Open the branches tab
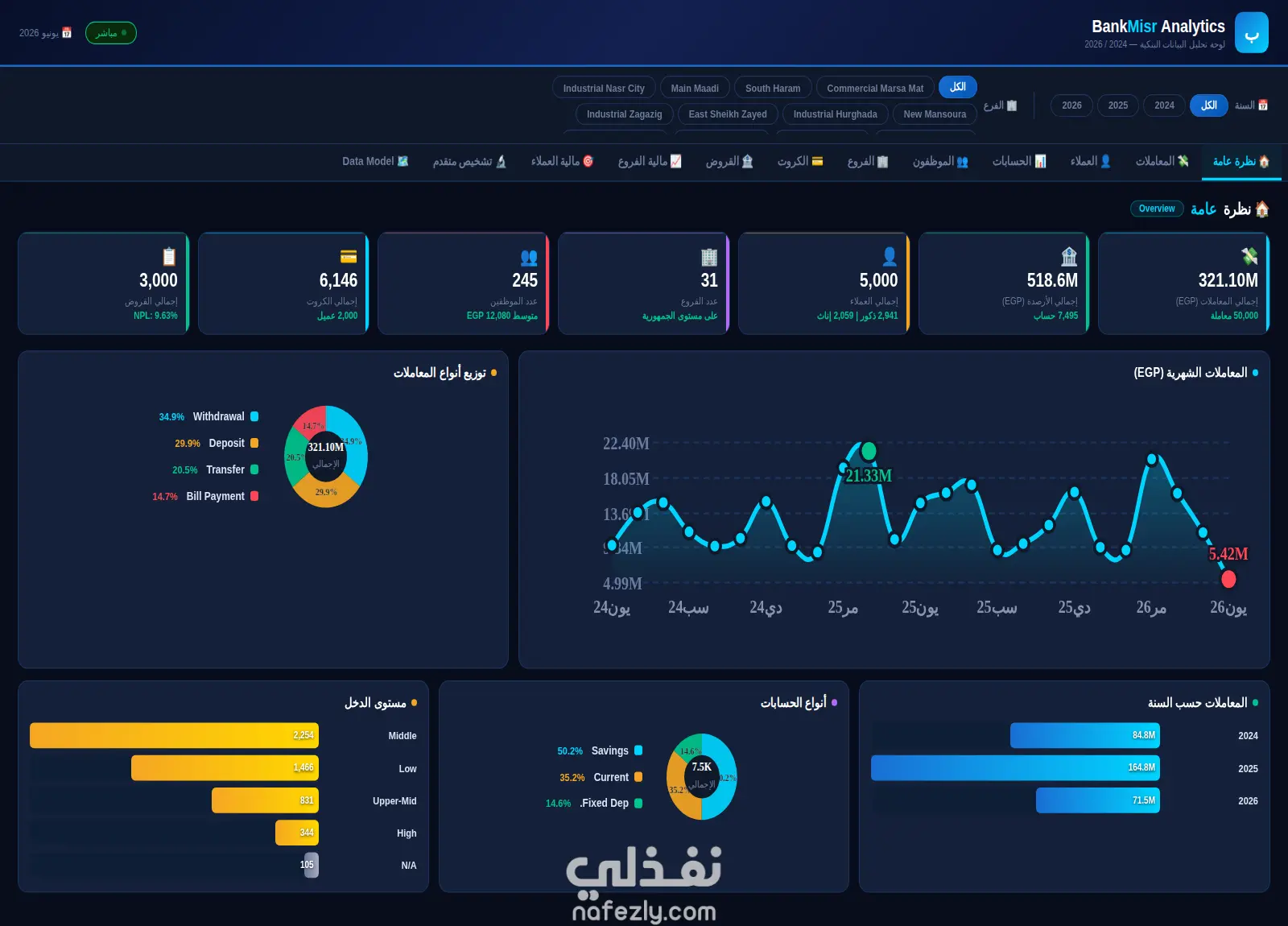Image resolution: width=1288 pixels, height=926 pixels. click(x=868, y=162)
